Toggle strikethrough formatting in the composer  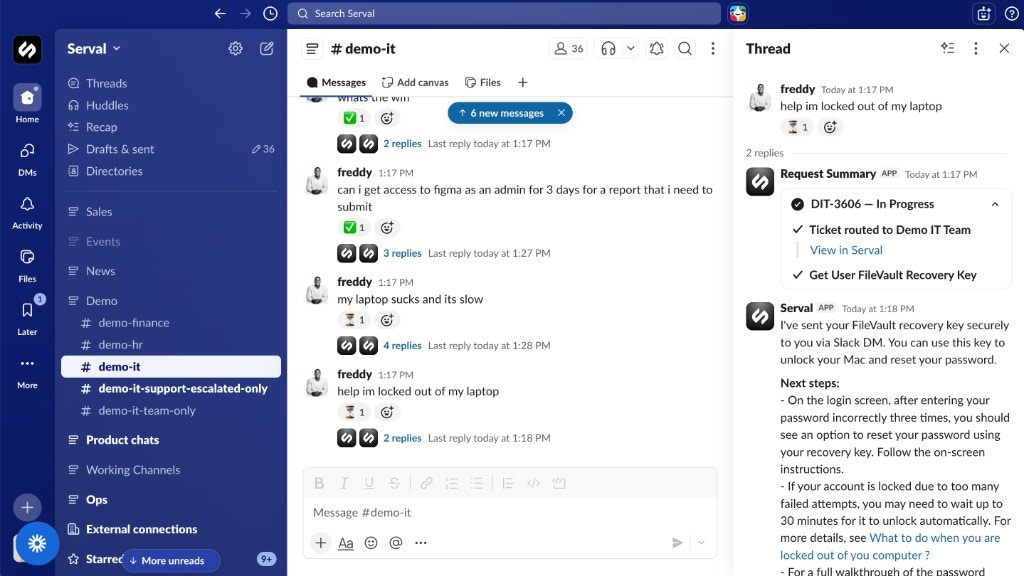point(394,483)
